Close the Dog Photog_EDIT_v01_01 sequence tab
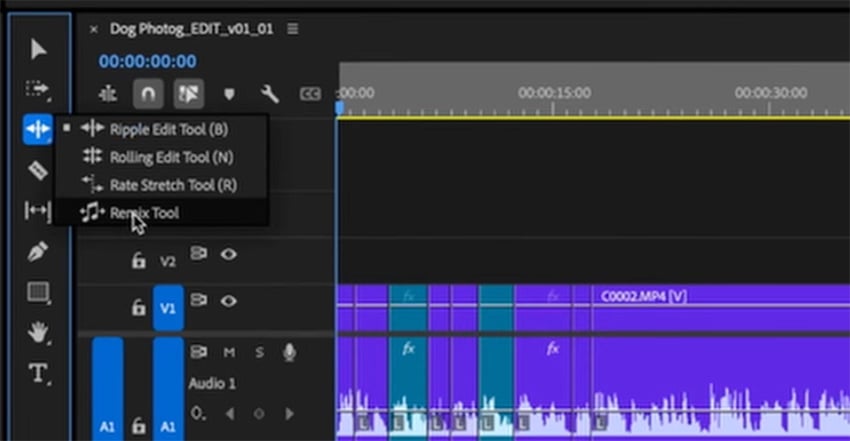Viewport: 850px width, 441px height. pyautogui.click(x=94, y=29)
